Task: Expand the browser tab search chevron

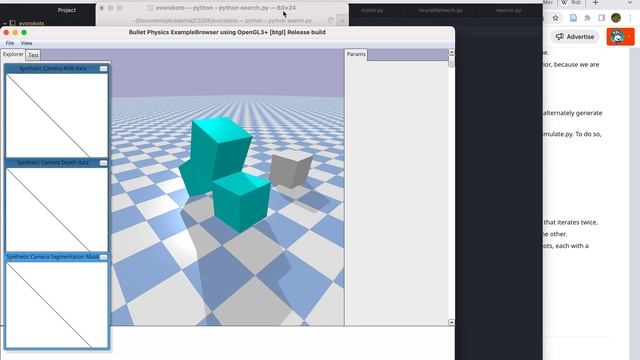Action: 631,3
